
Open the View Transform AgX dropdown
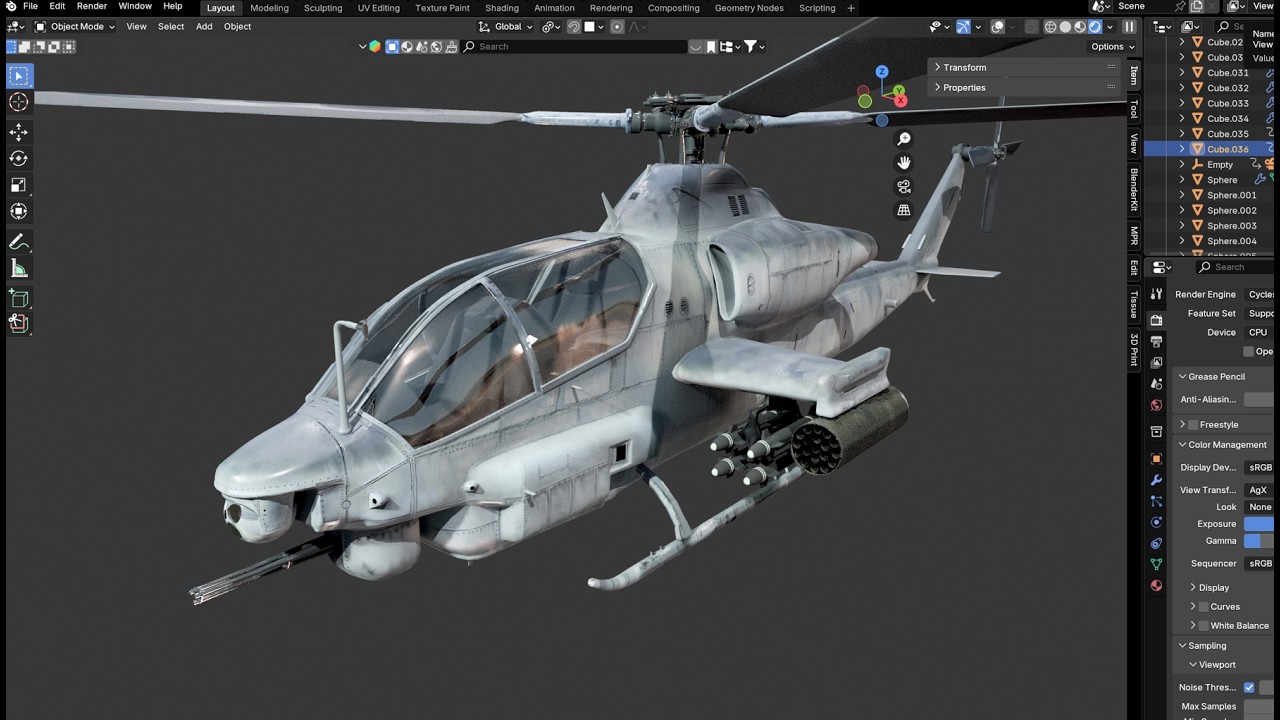(1260, 490)
